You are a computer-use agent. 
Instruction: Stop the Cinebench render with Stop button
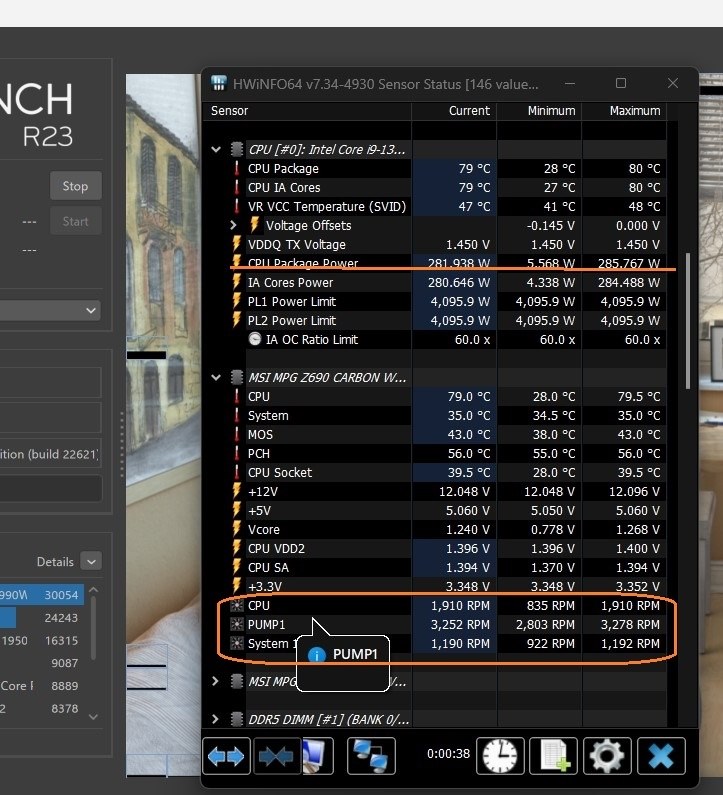(x=76, y=186)
